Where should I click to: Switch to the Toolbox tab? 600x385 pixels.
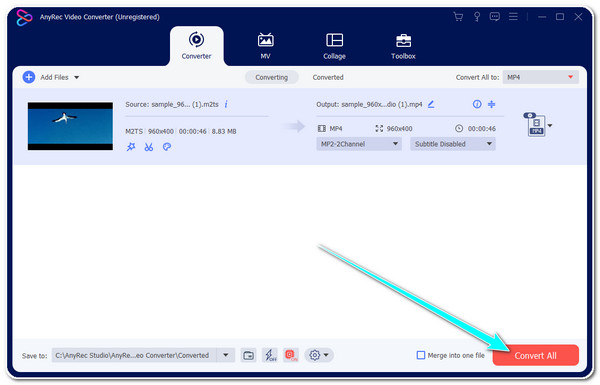403,46
